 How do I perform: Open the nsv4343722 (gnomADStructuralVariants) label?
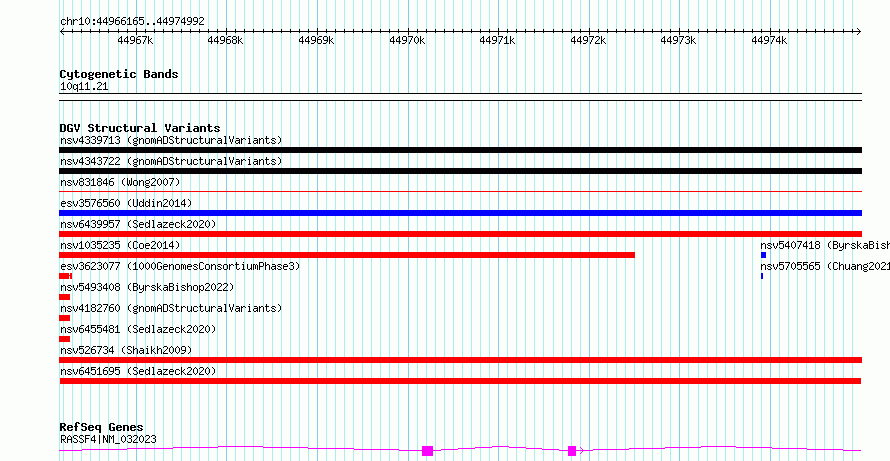point(171,161)
